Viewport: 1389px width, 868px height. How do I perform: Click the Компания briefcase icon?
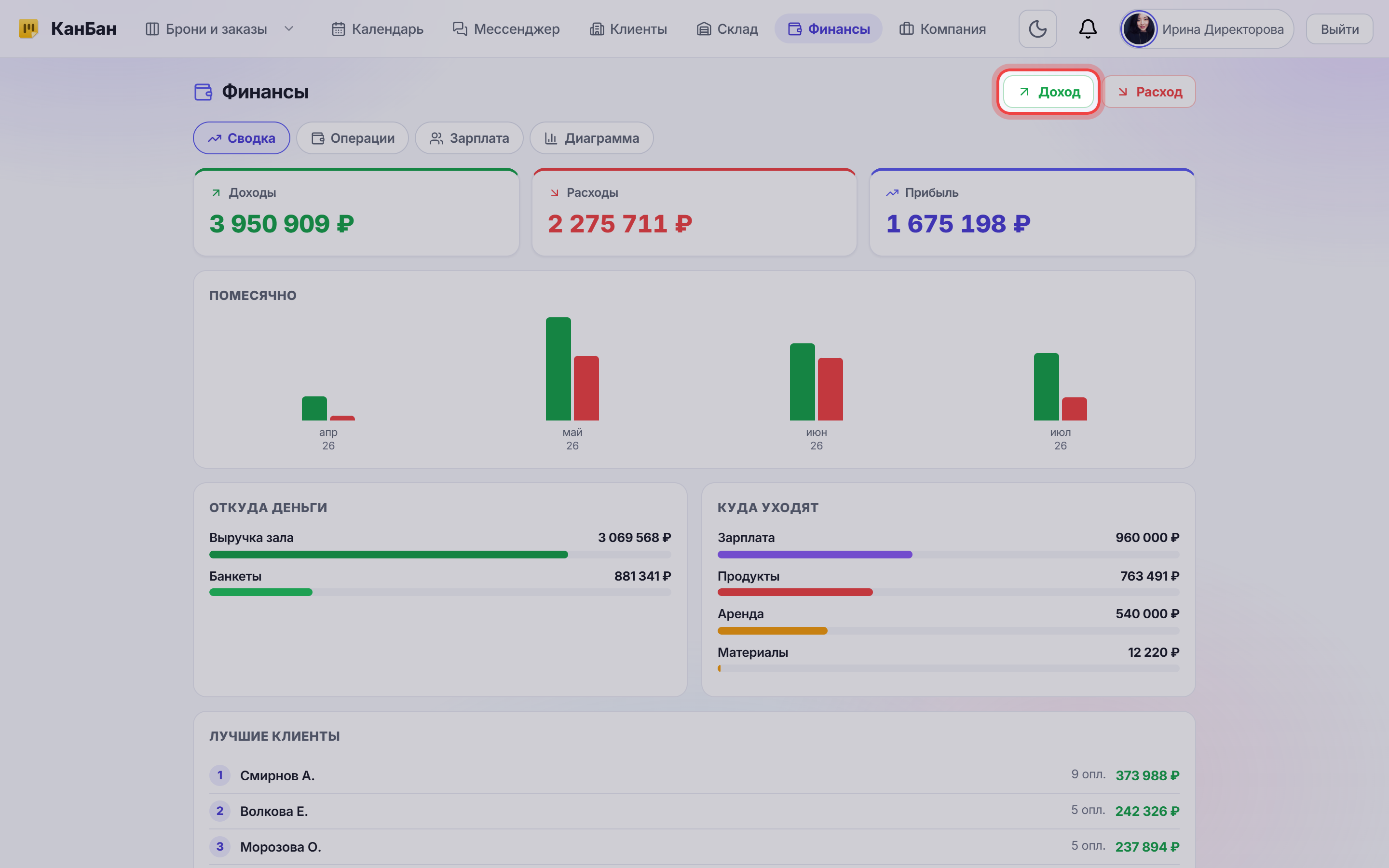coord(906,29)
